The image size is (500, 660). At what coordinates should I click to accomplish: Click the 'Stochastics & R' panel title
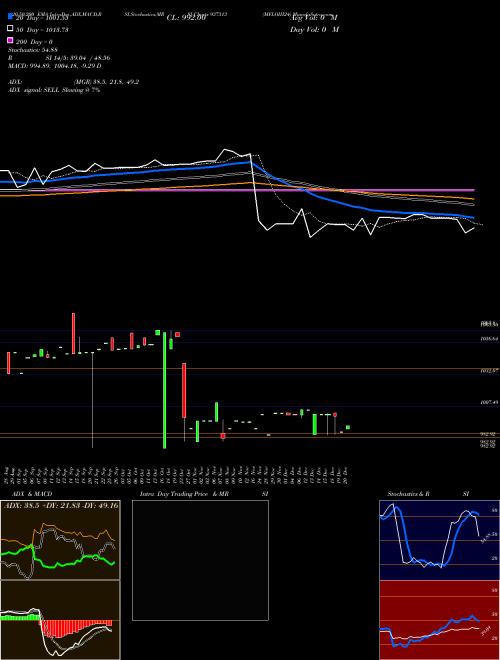[408, 494]
